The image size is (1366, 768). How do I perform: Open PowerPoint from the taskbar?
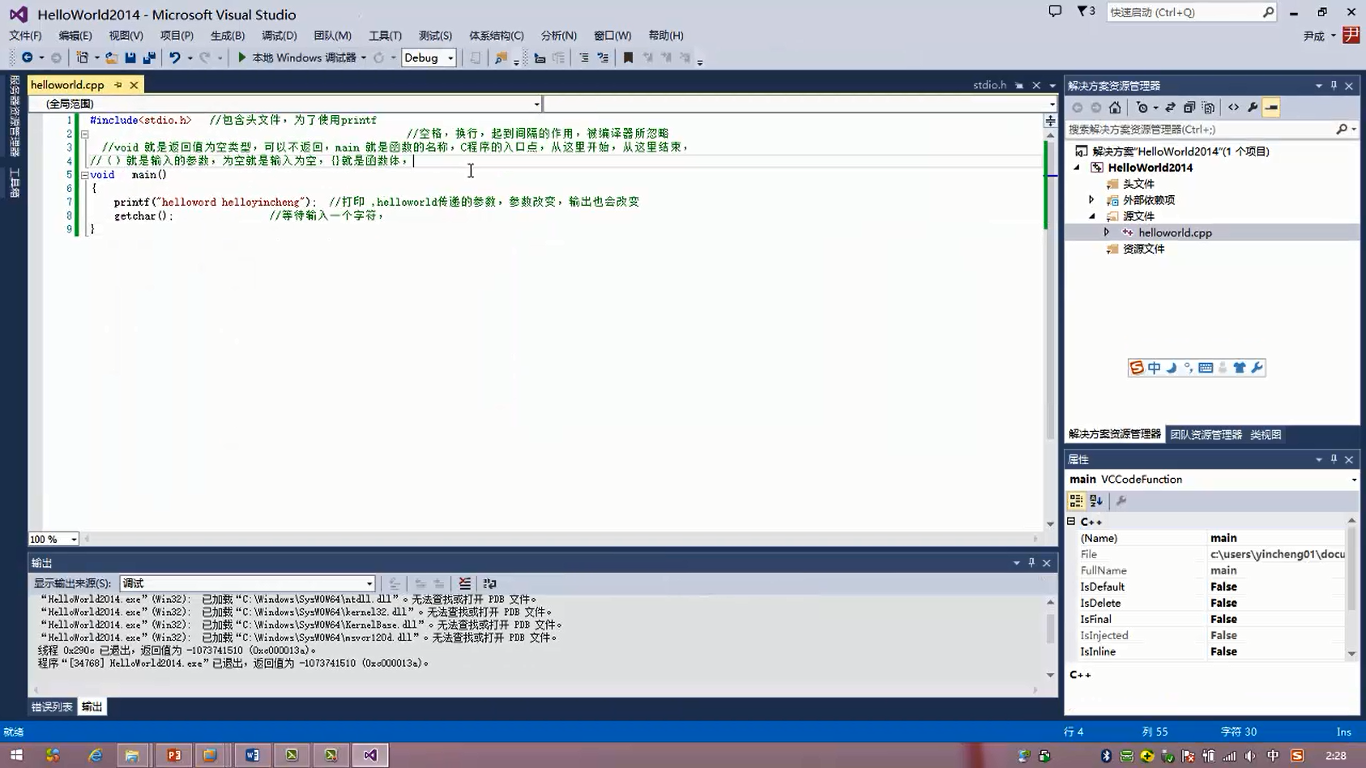click(x=173, y=755)
